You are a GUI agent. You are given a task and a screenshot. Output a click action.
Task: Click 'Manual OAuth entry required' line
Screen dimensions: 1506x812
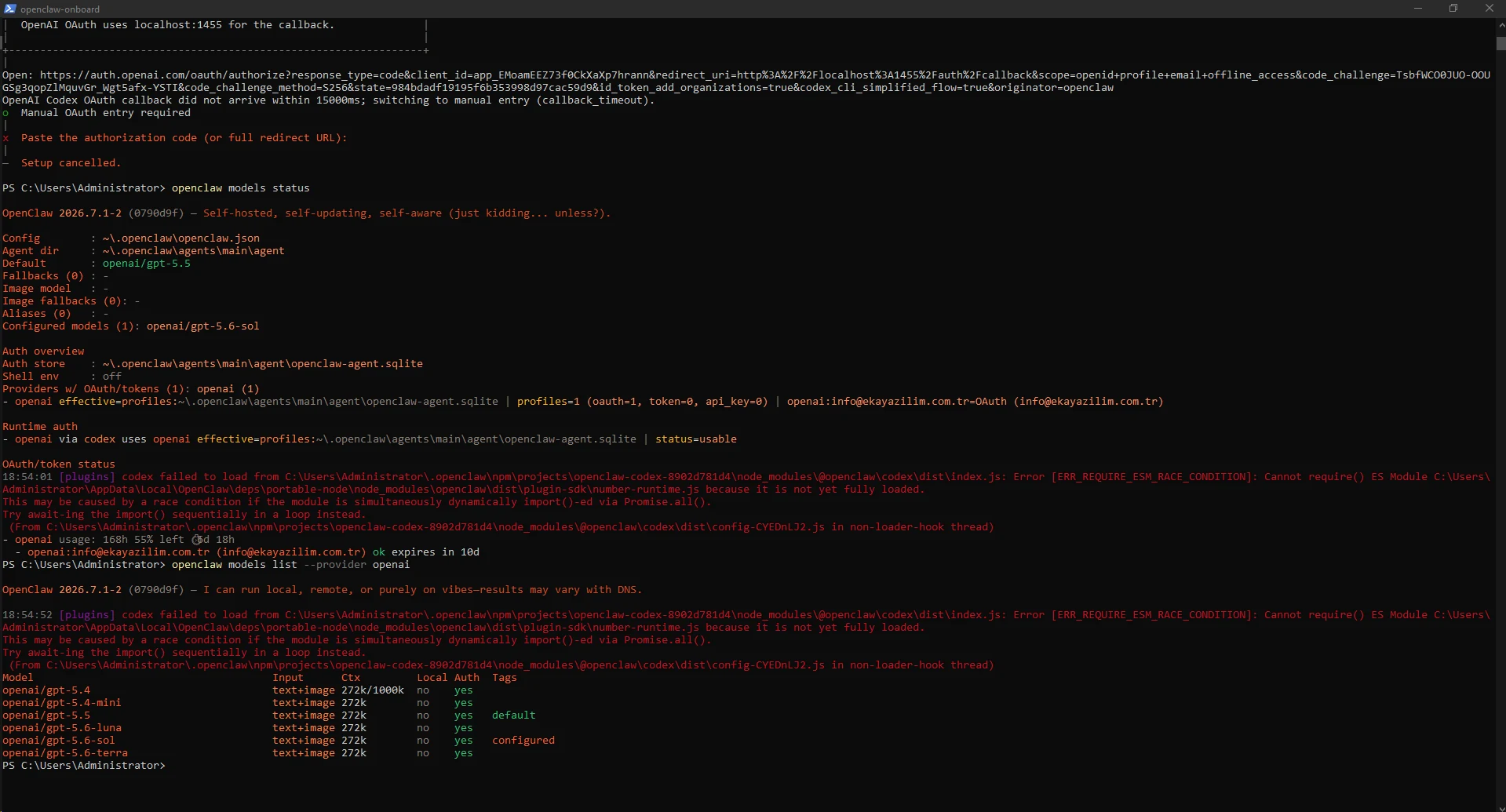(105, 113)
